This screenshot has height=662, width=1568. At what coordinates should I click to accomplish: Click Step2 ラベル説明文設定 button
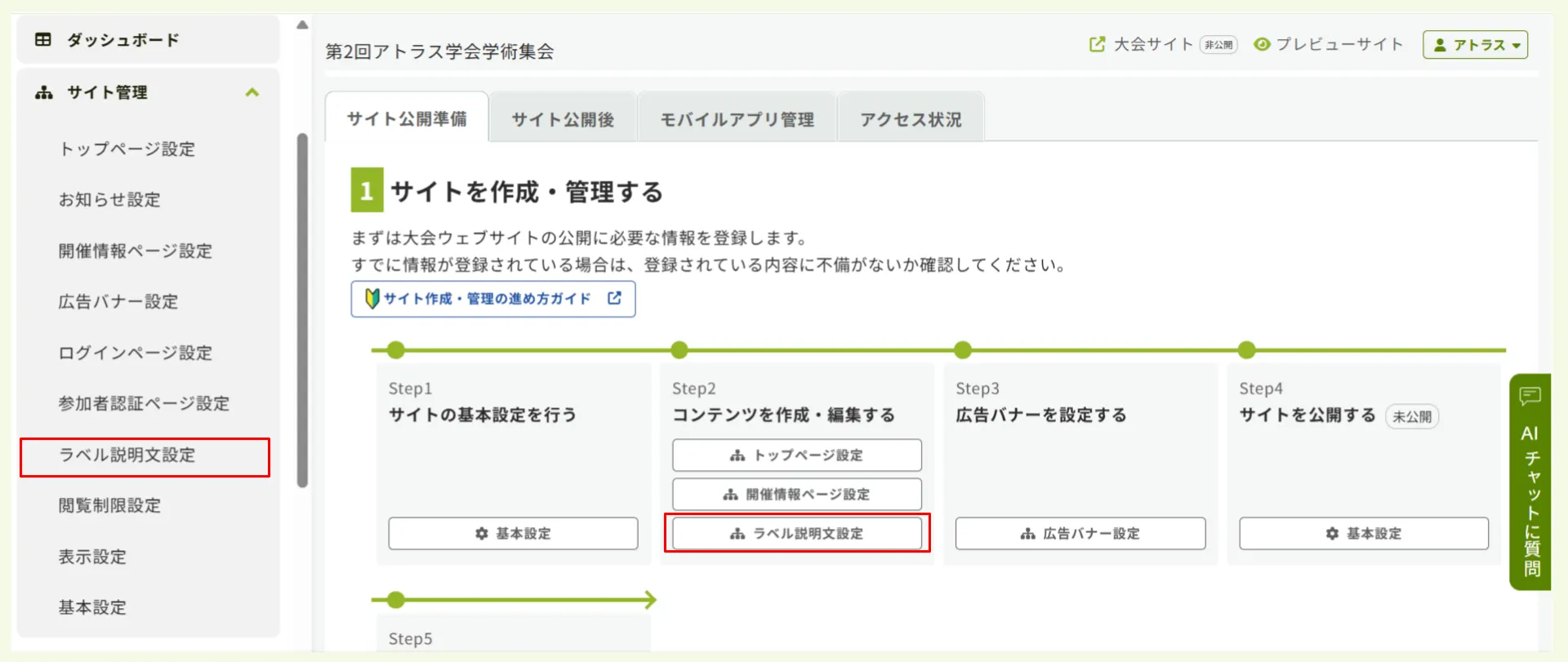click(x=797, y=533)
